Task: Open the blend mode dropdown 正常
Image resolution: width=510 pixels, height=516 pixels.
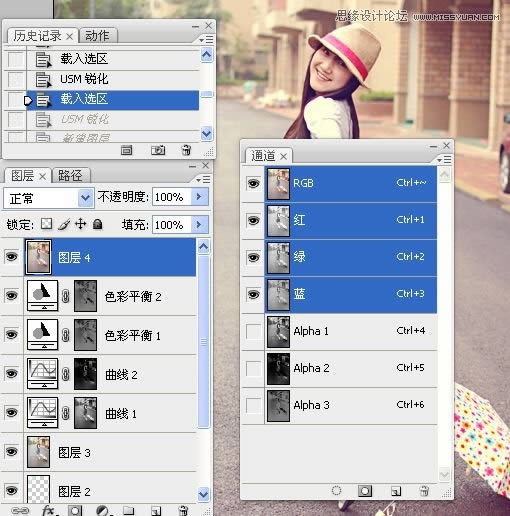Action: [x=48, y=198]
